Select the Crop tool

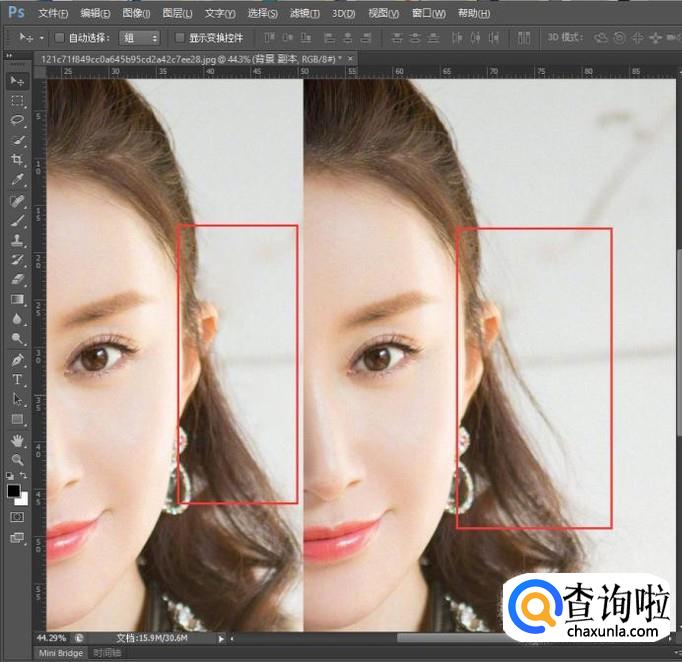(x=17, y=160)
